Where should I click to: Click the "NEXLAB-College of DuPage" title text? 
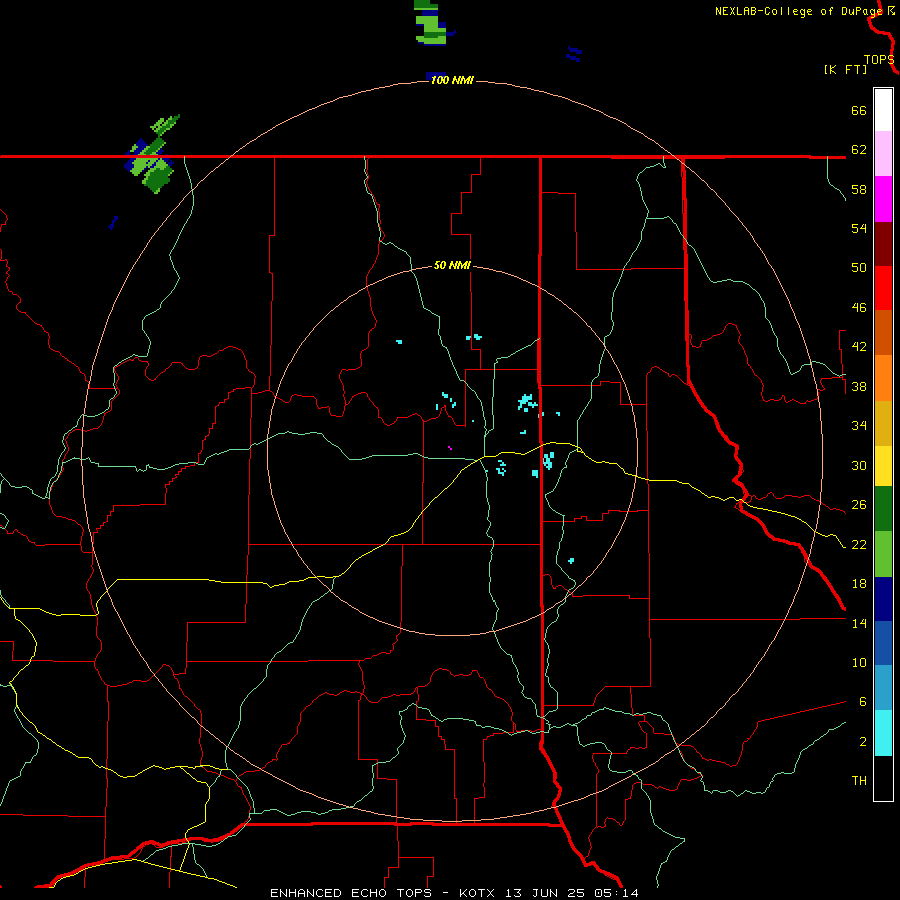[800, 11]
